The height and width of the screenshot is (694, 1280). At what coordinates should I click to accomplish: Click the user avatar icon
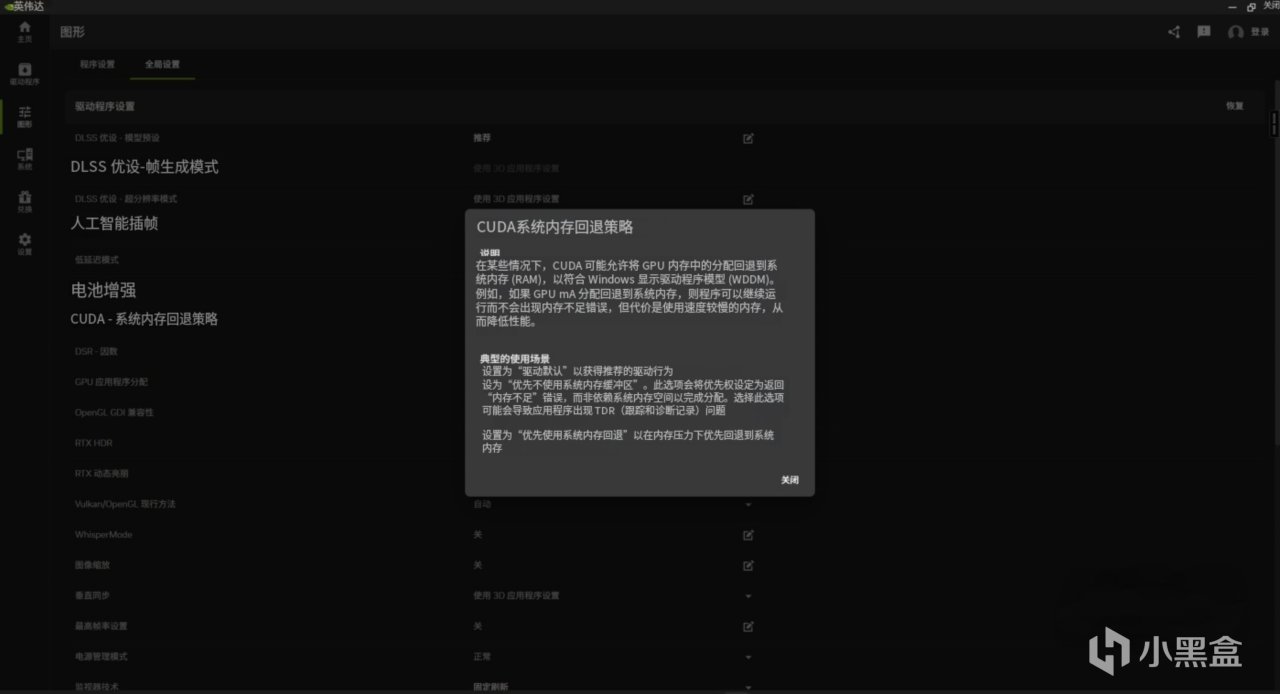click(1236, 32)
